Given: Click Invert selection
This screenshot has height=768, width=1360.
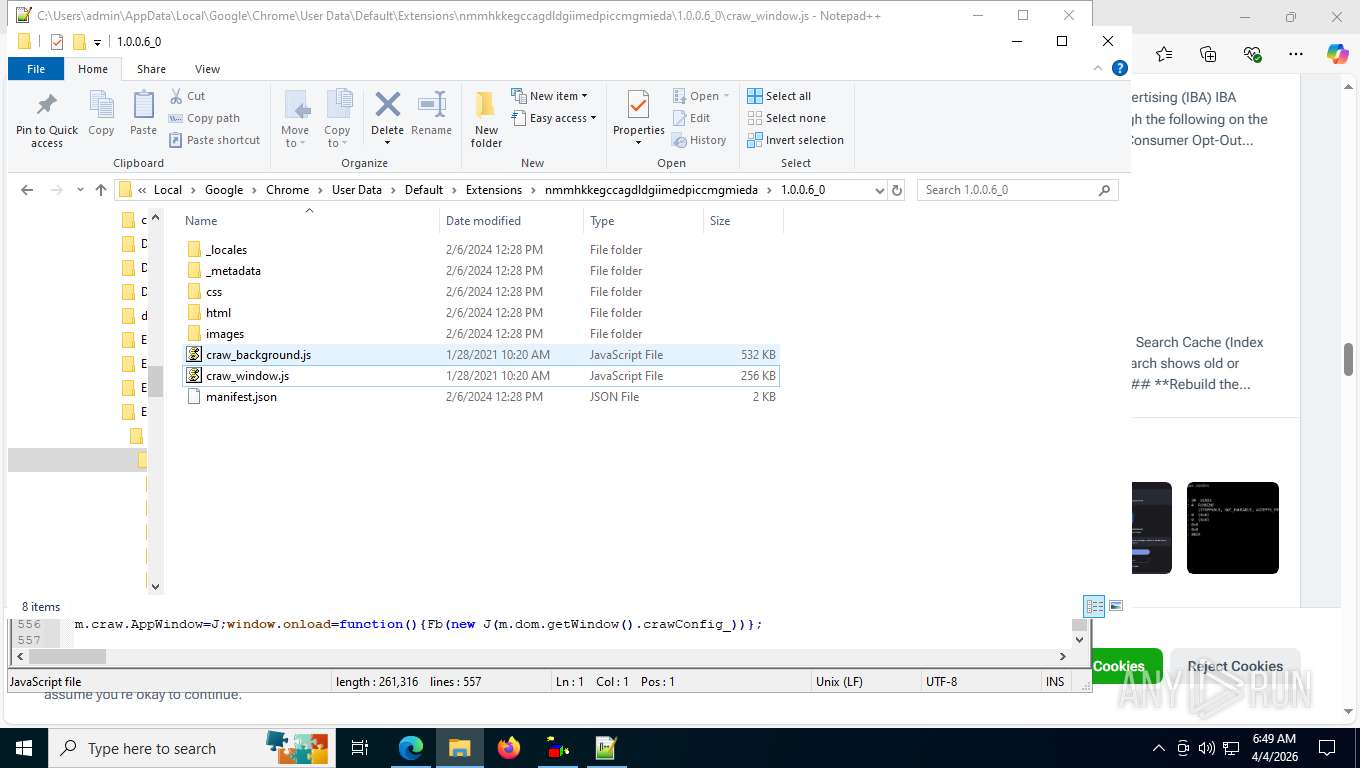Looking at the screenshot, I should click(795, 140).
